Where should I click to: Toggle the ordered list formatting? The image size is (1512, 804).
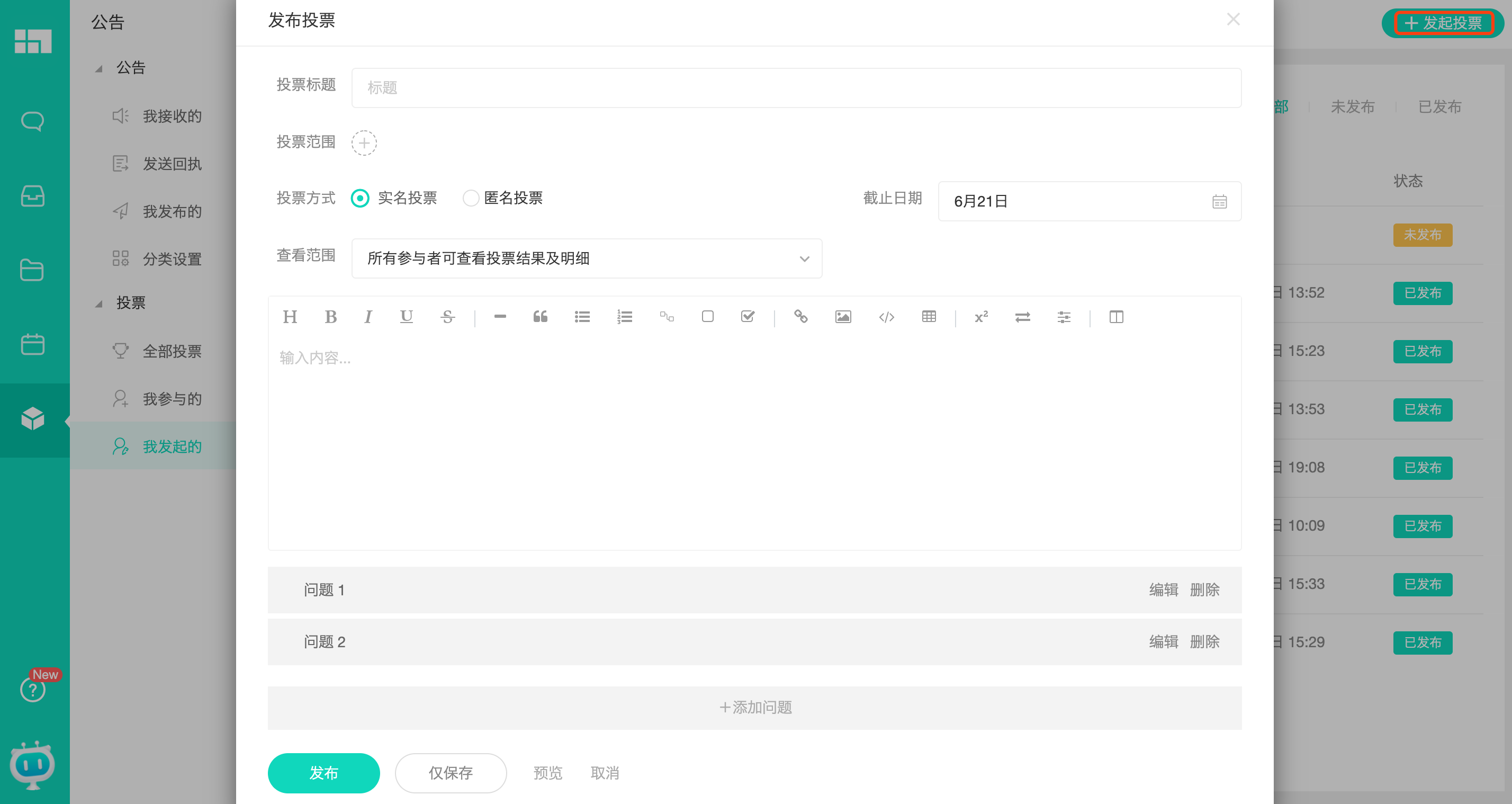(625, 317)
